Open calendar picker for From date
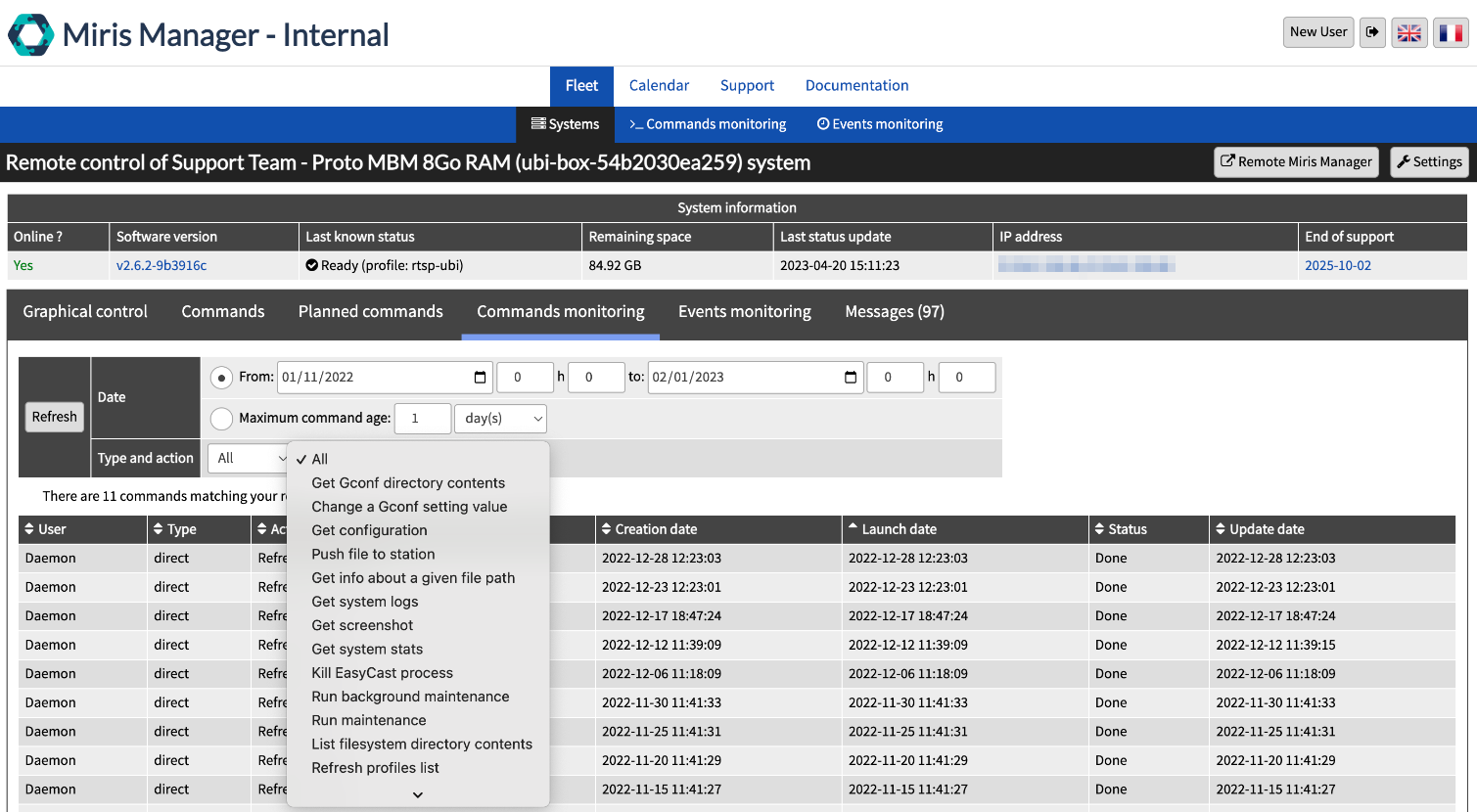The image size is (1477, 812). (x=480, y=378)
